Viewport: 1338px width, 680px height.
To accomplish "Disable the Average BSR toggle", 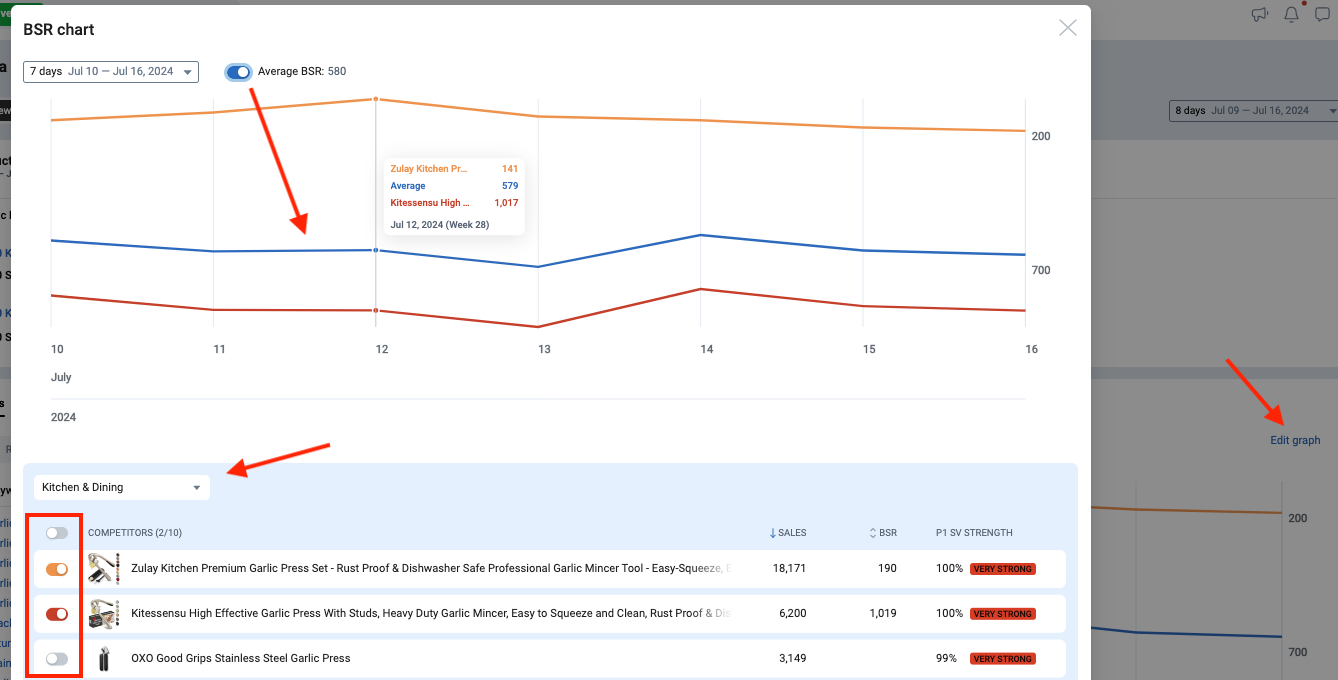I will point(238,71).
